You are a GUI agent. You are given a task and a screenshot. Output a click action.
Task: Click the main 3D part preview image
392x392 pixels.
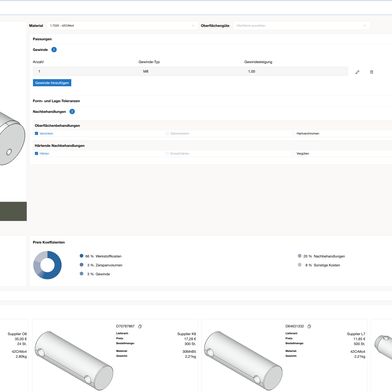12,138
